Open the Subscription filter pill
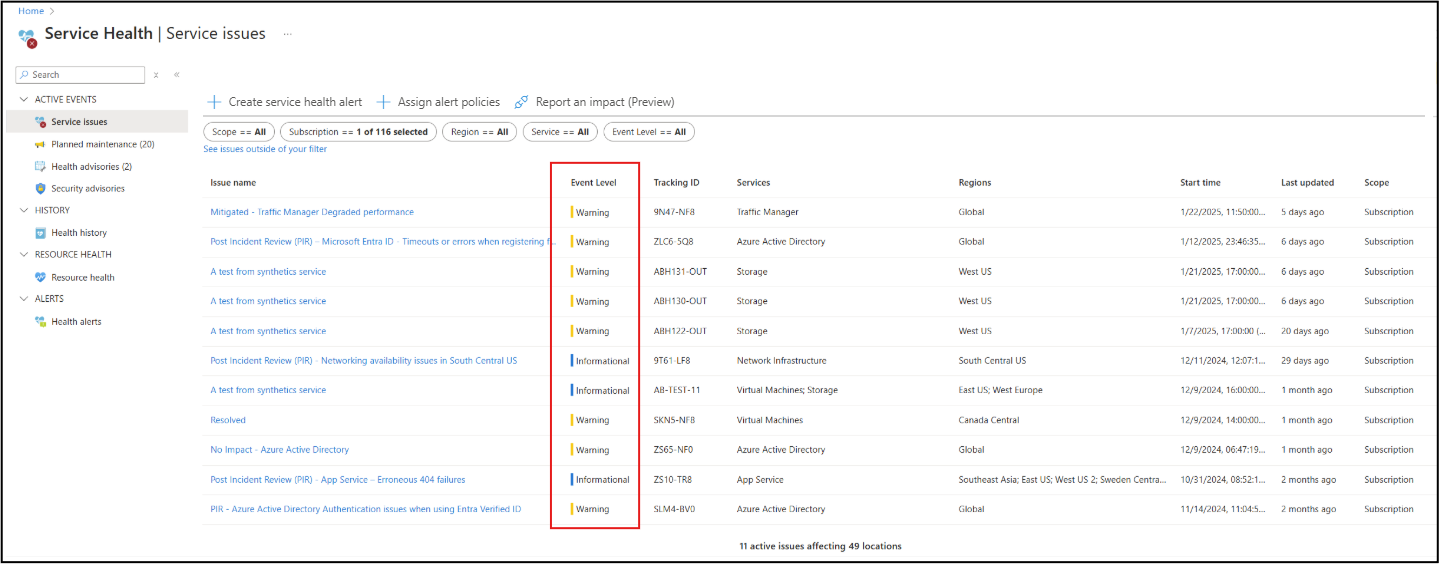The image size is (1440, 564). (358, 132)
